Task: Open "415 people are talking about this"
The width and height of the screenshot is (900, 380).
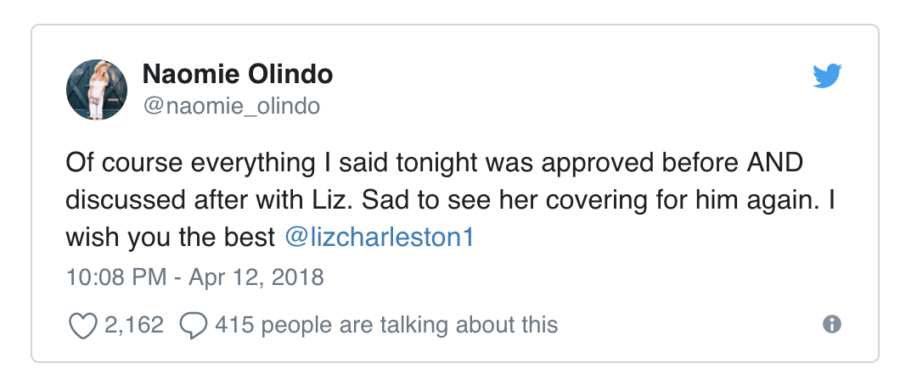Action: [386, 325]
